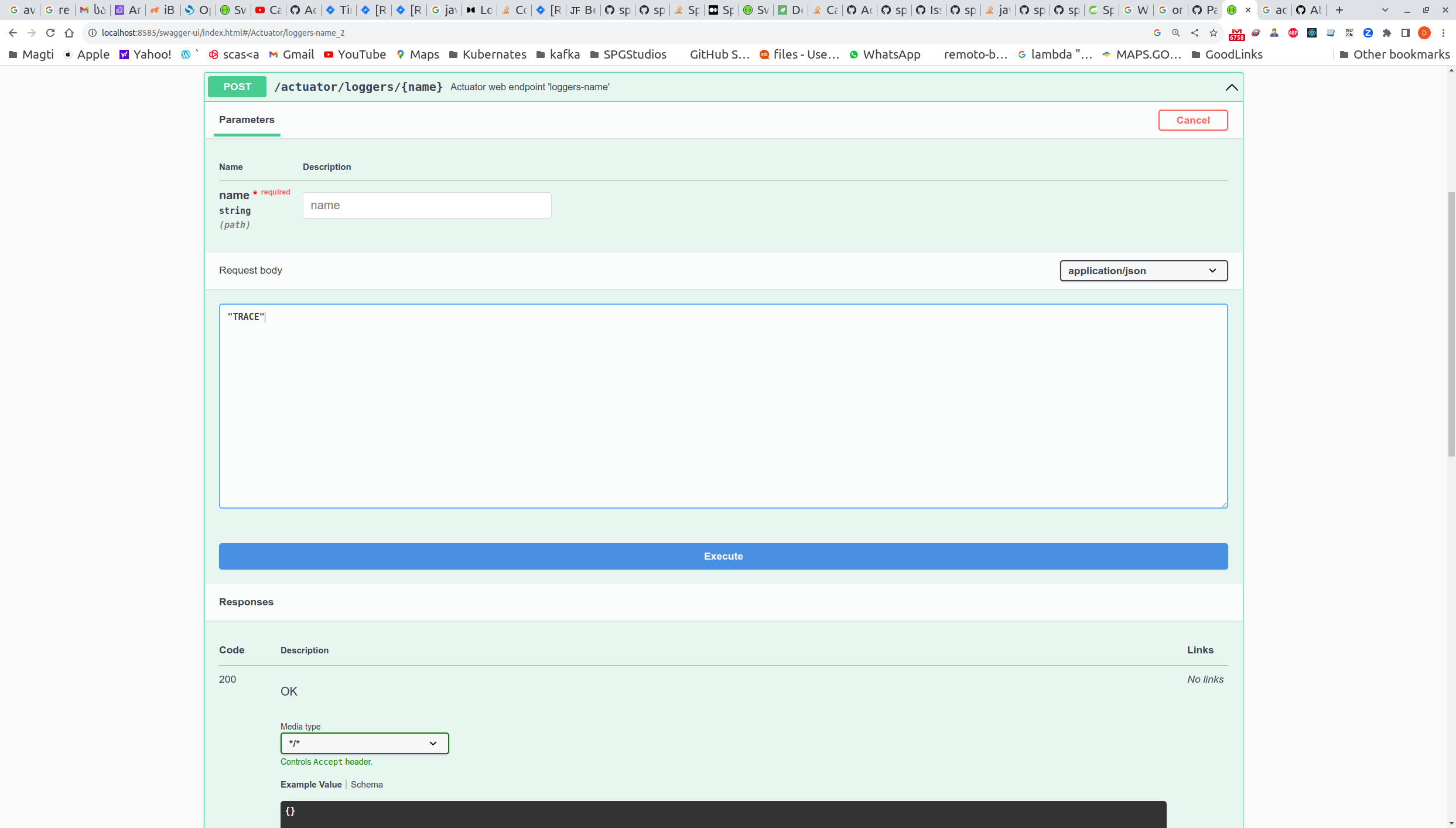
Task: Switch to the Schema tab
Action: point(367,784)
